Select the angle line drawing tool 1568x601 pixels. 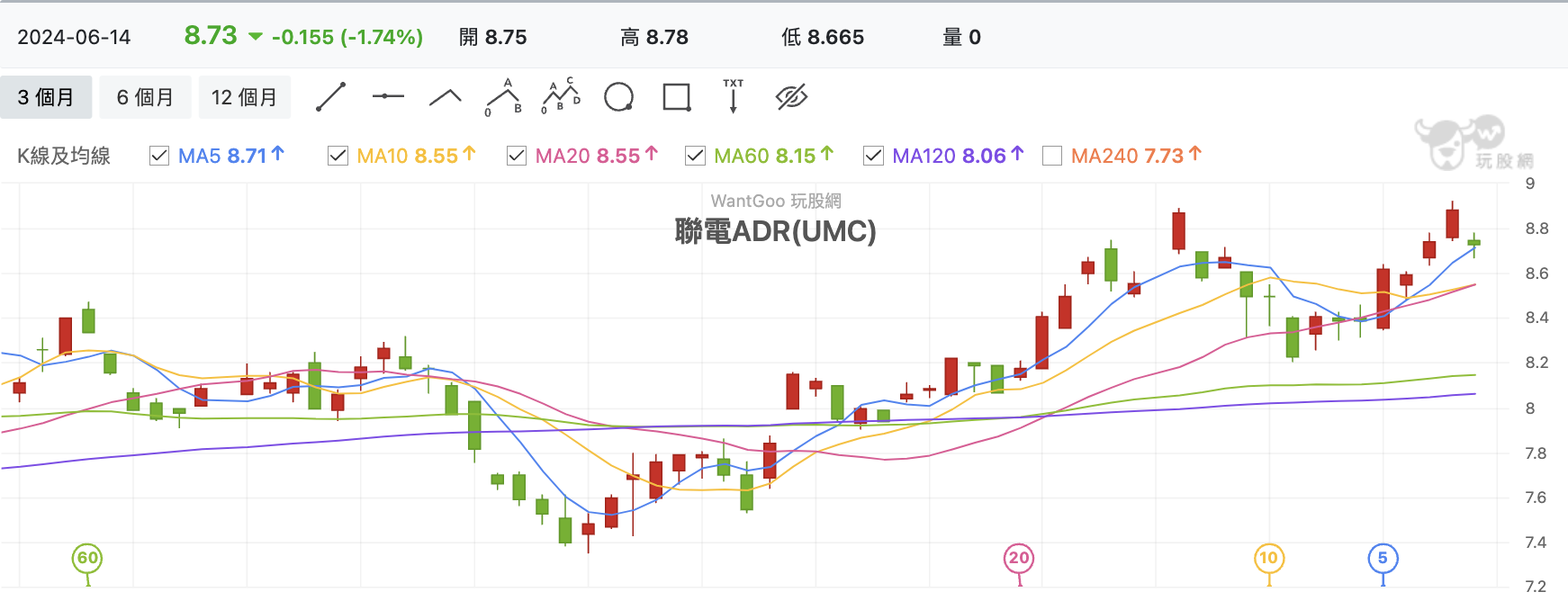446,97
